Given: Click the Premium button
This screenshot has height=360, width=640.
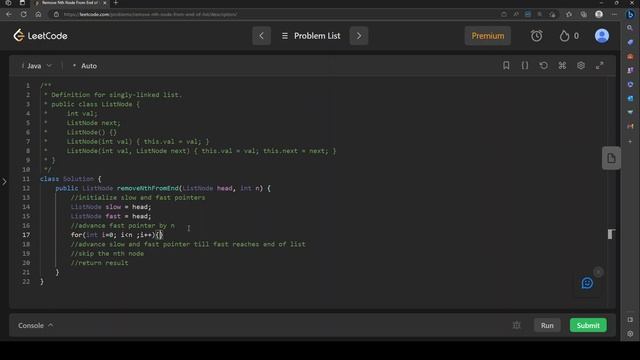Looking at the screenshot, I should (x=488, y=36).
